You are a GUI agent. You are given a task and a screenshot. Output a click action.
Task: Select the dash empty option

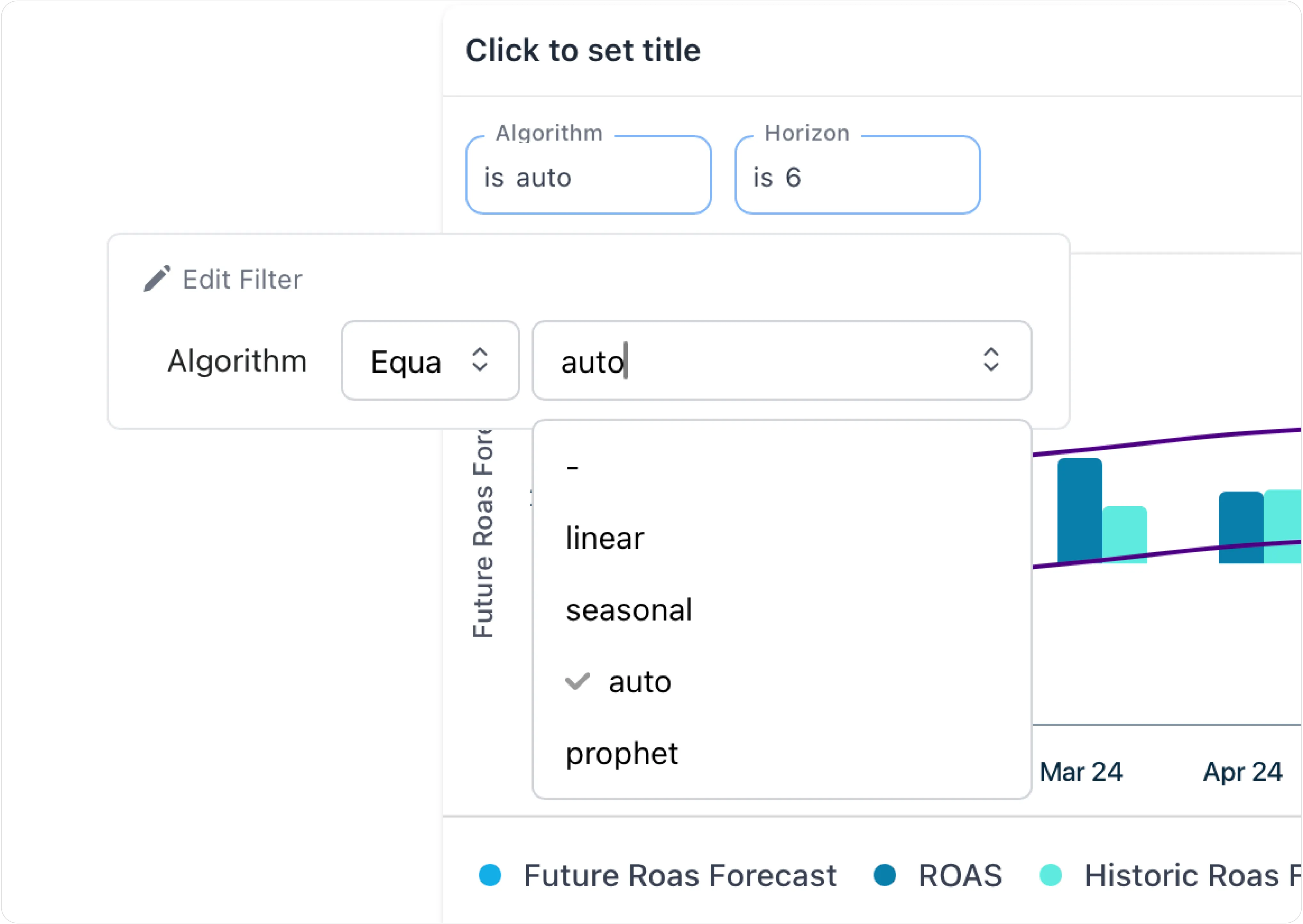click(572, 468)
